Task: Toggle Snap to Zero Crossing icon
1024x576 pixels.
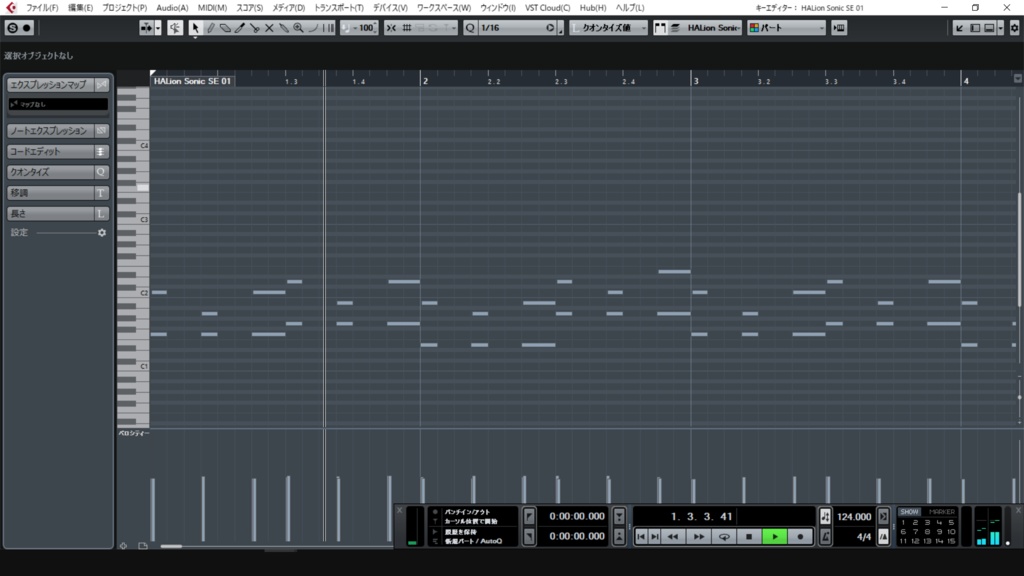Action: [391, 28]
